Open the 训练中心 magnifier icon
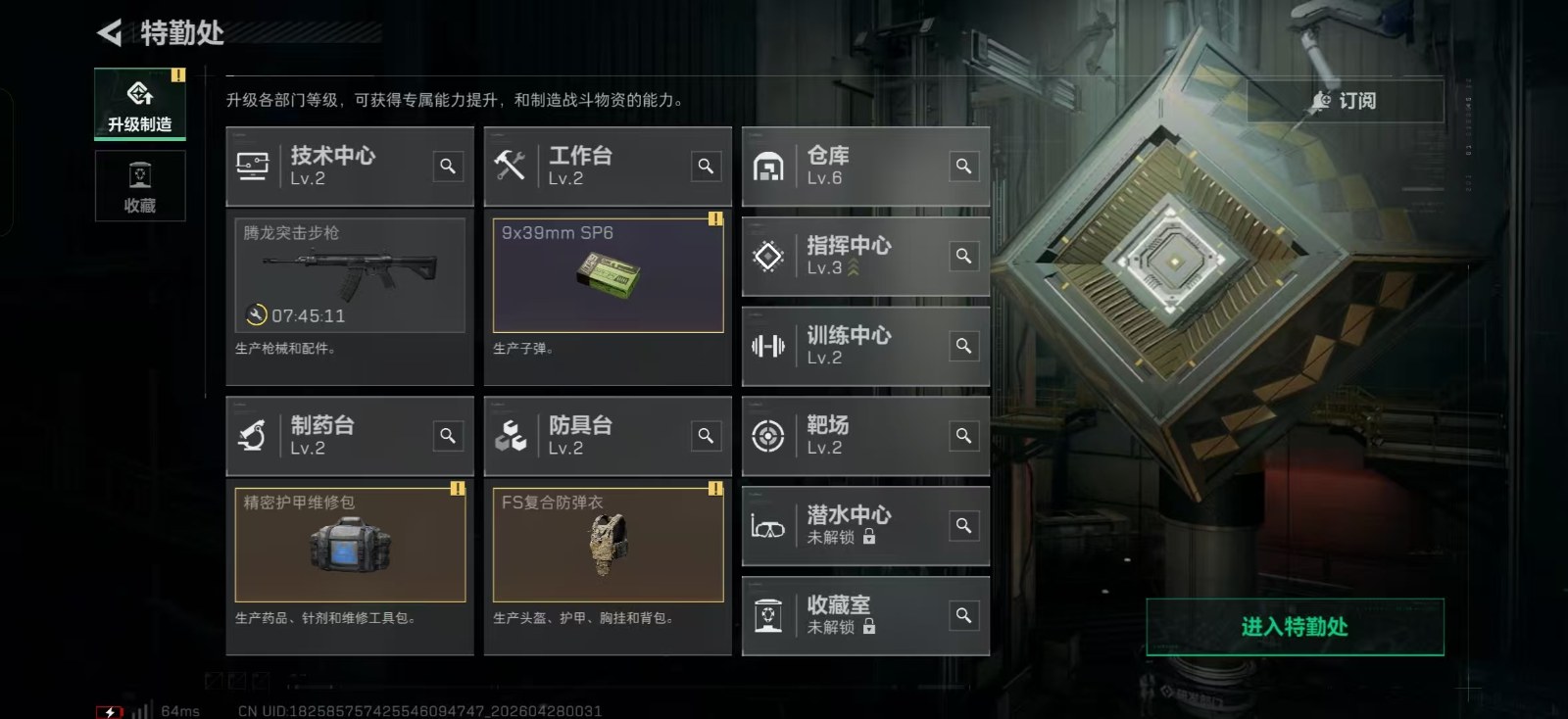 pyautogui.click(x=964, y=346)
